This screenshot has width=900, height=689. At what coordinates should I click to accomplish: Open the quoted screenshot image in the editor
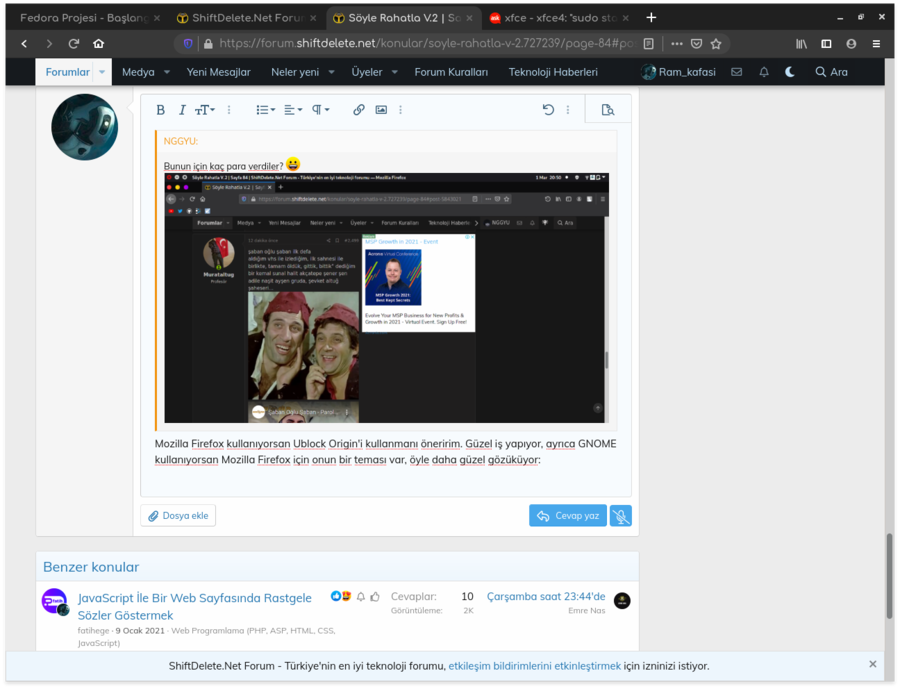tap(386, 299)
